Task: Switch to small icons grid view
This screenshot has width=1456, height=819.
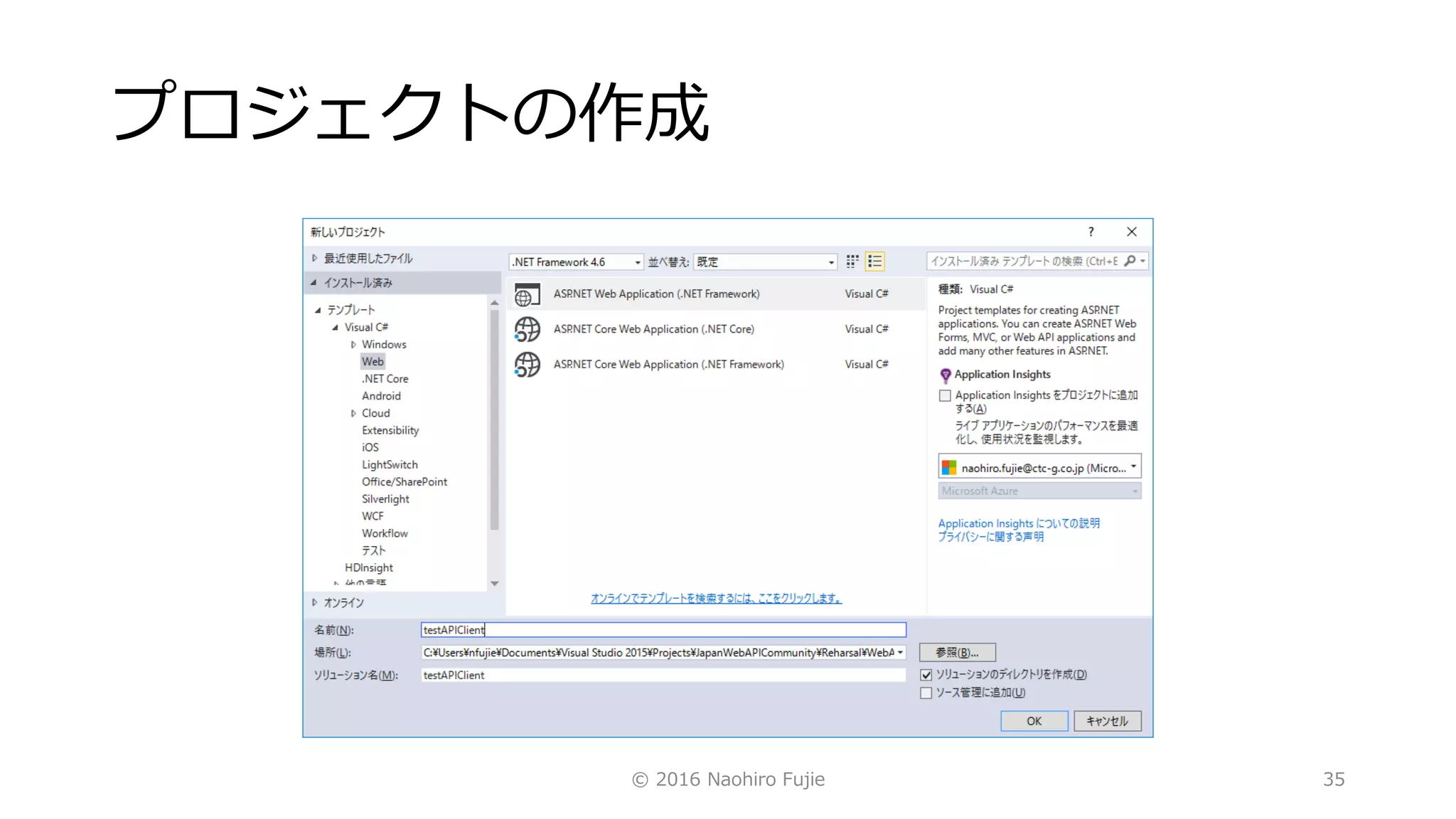Action: 852,262
